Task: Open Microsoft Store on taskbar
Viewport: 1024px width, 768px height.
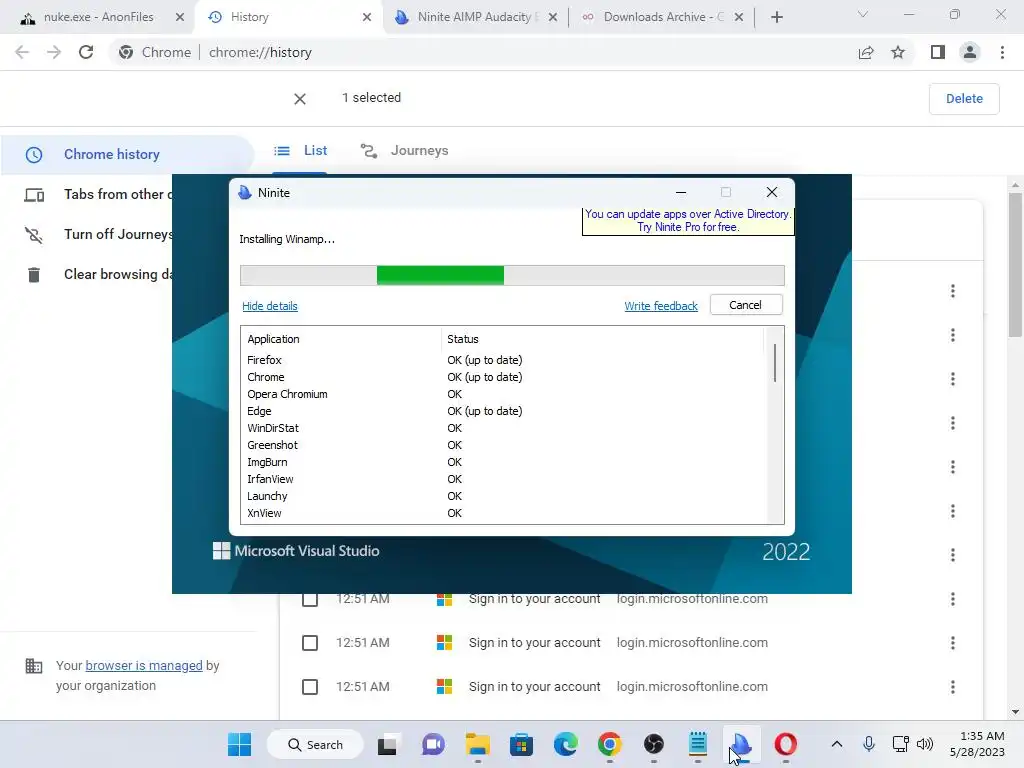Action: [521, 744]
